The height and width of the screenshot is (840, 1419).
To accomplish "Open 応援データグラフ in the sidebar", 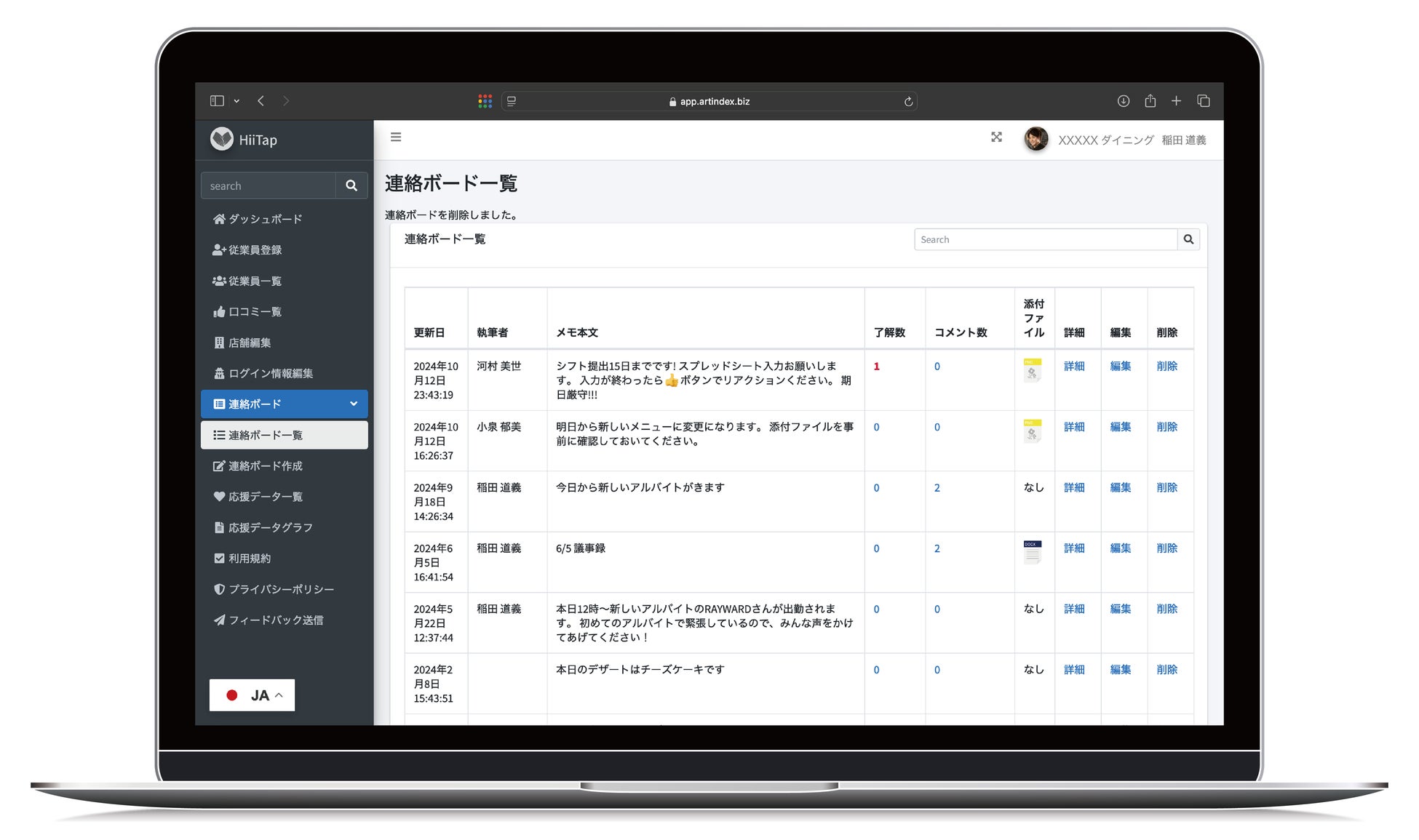I will point(270,527).
